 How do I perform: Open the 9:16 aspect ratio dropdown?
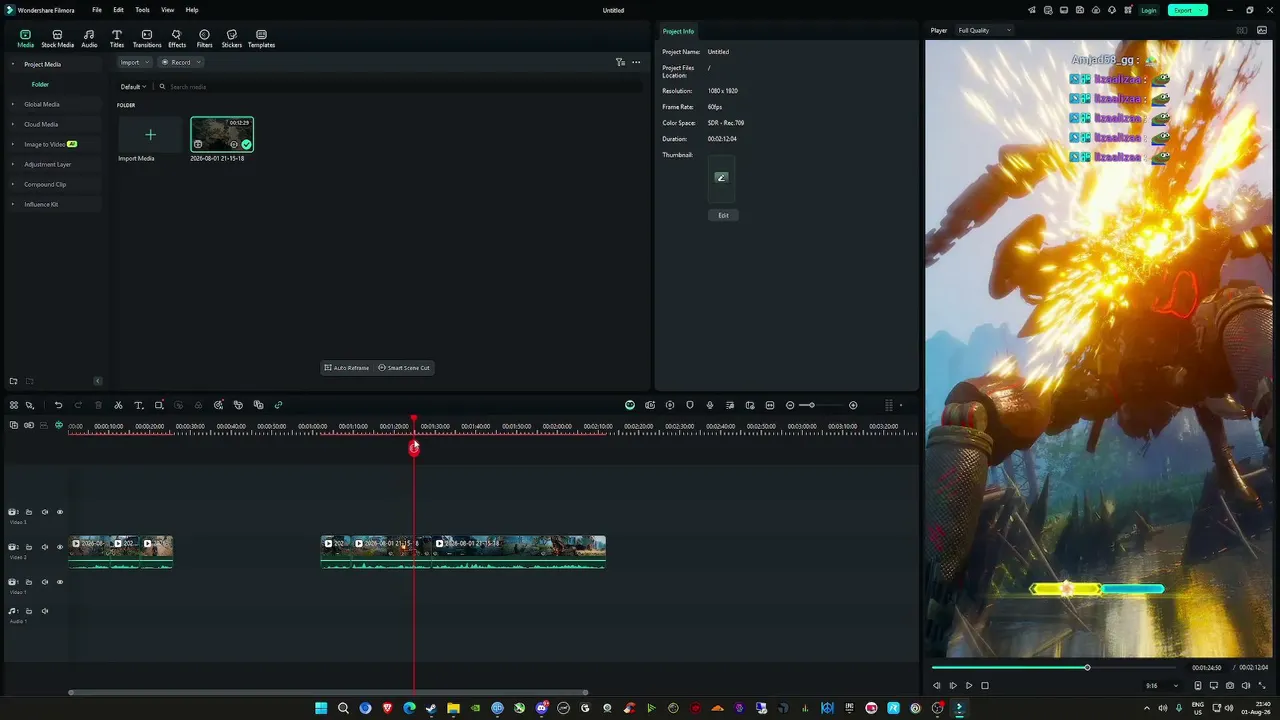(1161, 686)
